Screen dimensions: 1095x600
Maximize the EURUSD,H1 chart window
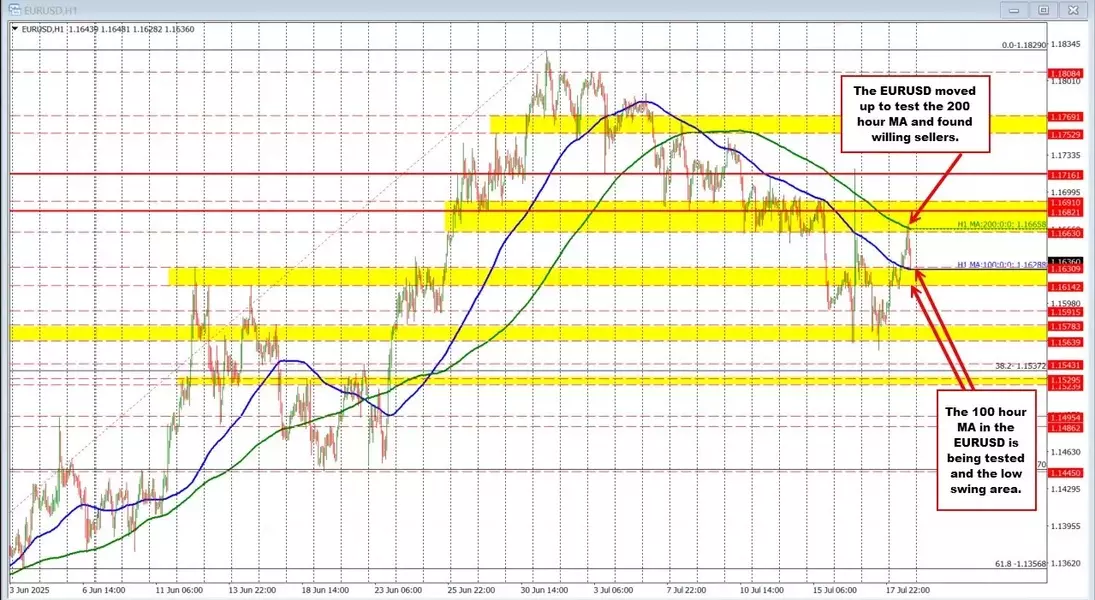click(1043, 10)
